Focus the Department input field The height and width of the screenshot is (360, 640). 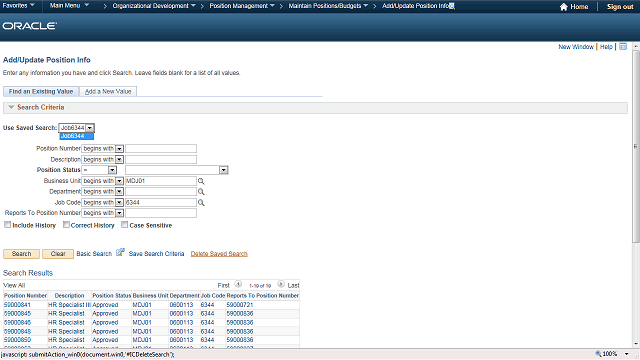coord(161,191)
